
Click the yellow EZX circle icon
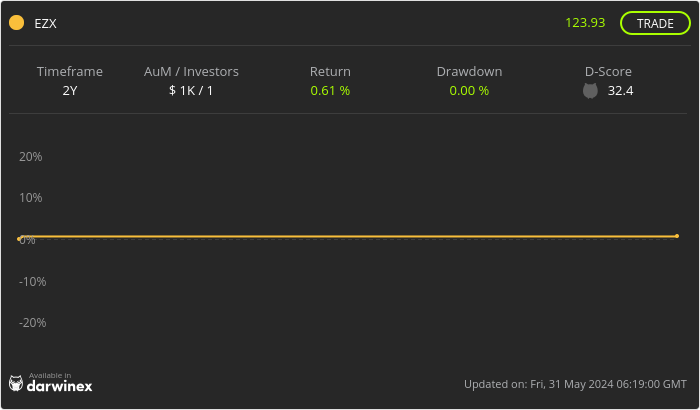click(16, 23)
